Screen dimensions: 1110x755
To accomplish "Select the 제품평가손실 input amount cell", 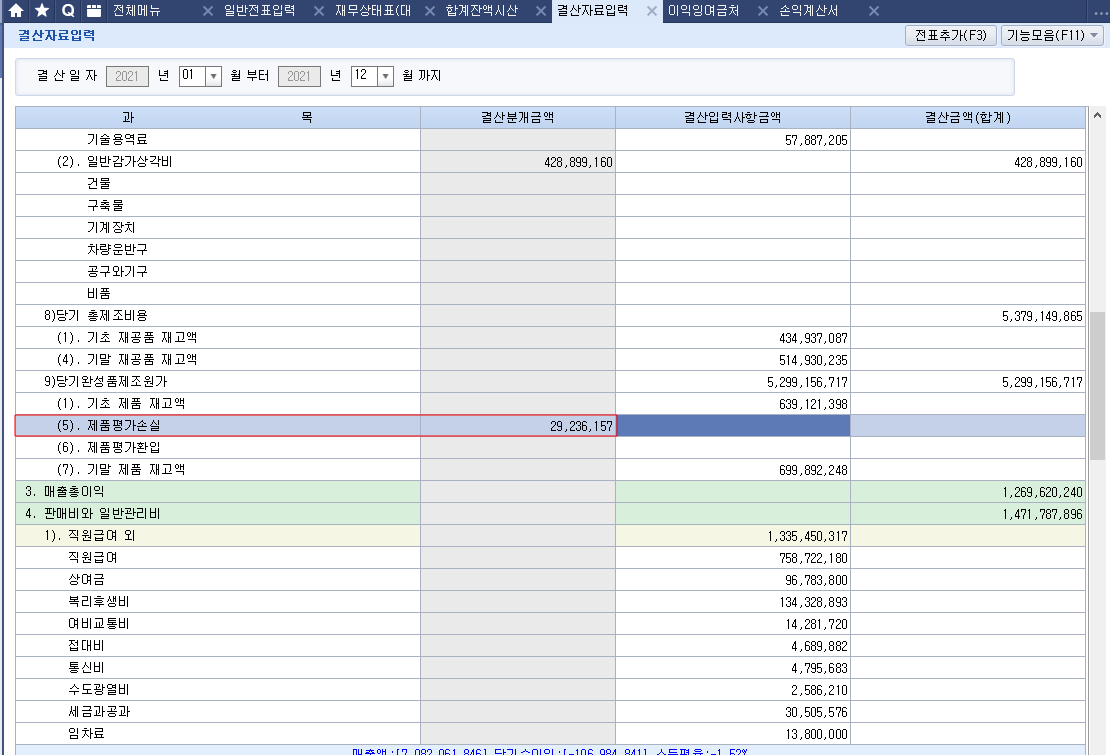I will click(732, 426).
